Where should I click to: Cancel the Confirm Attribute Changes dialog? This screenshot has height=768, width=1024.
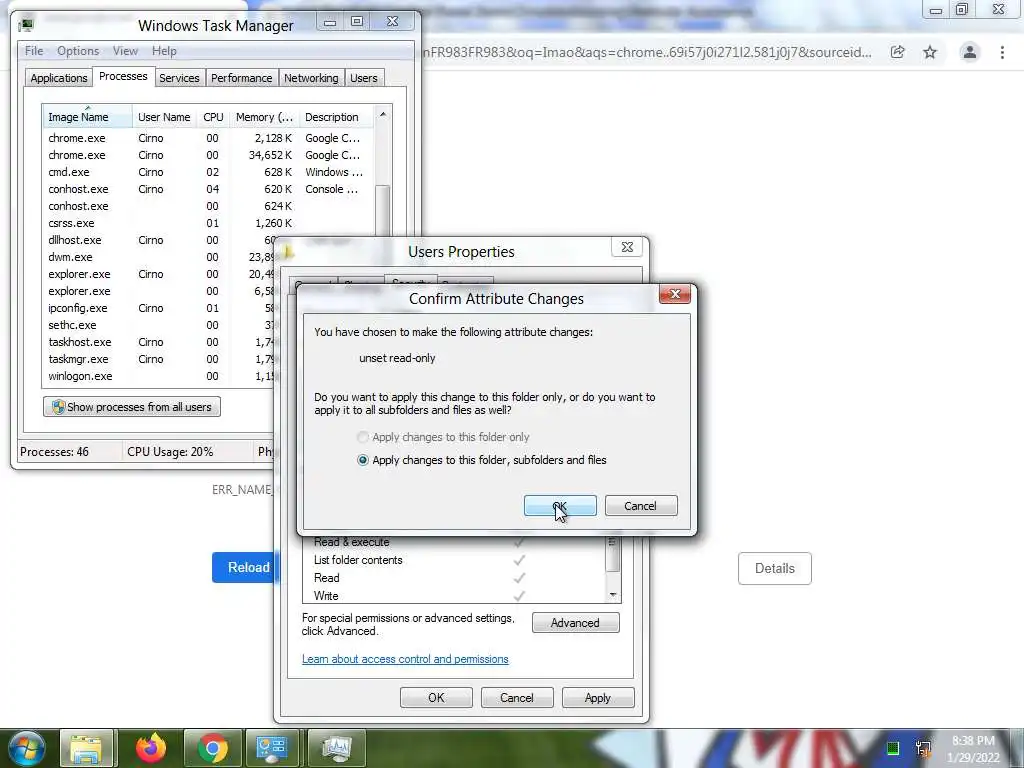[x=641, y=505]
